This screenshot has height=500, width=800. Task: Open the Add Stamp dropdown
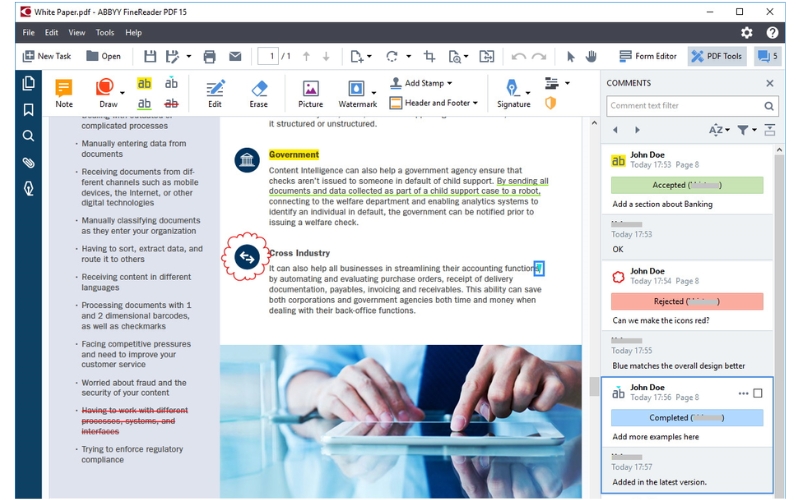421,83
